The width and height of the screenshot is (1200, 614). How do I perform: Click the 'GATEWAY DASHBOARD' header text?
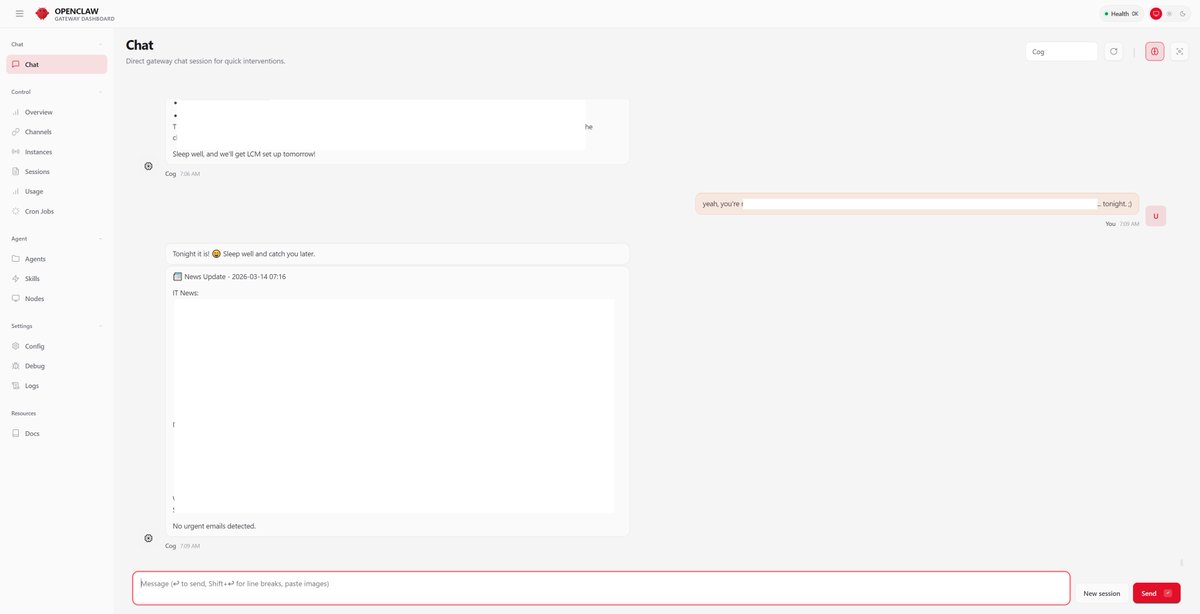(x=84, y=19)
